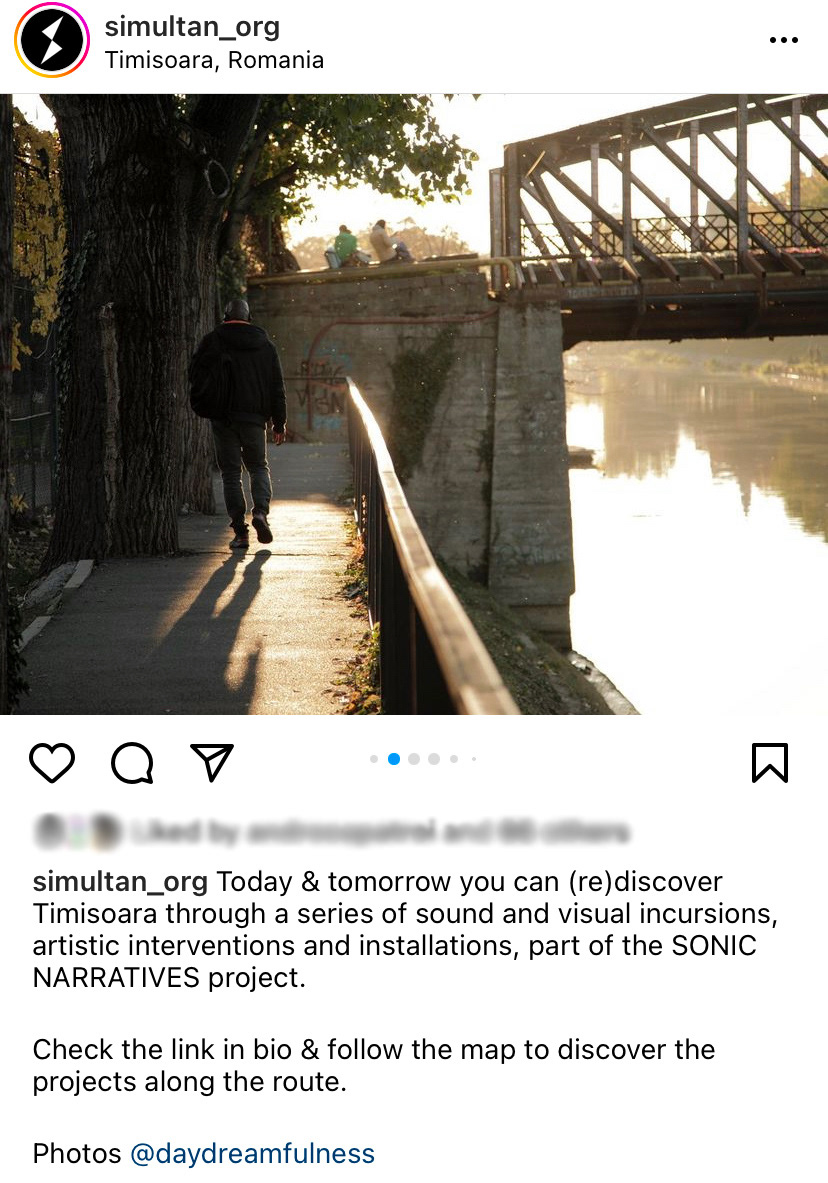Go to the third carousel dot
Screen dimensions: 828x1183
tap(414, 759)
